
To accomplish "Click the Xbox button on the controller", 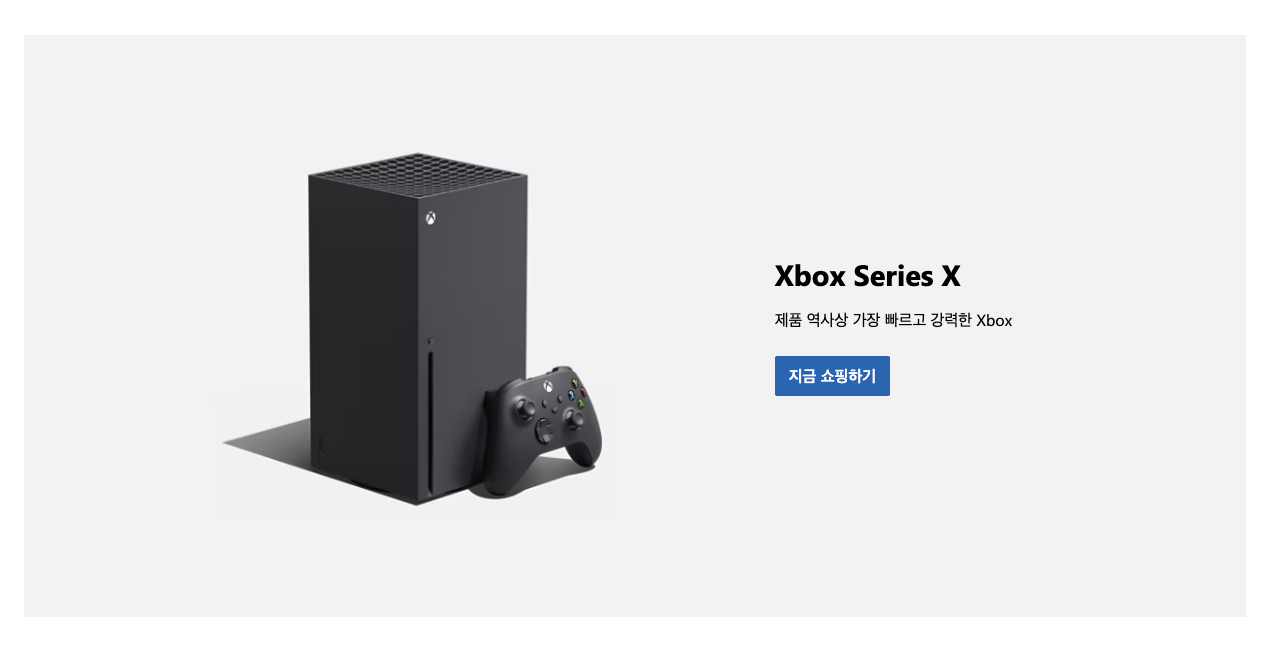I will click(548, 386).
